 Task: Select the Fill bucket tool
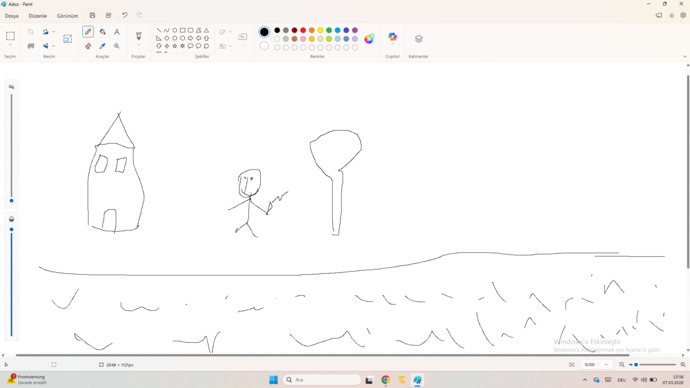pyautogui.click(x=103, y=32)
